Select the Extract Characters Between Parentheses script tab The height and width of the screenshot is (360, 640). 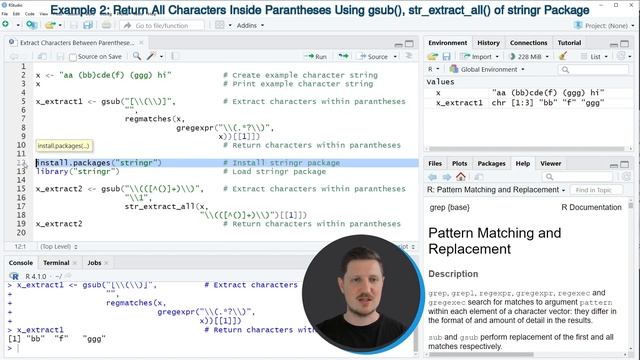77,43
